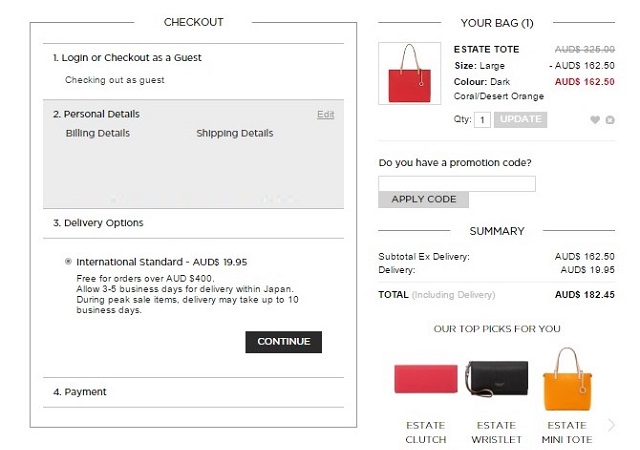Click the Estate Tote product title
The height and width of the screenshot is (450, 640).
487,49
